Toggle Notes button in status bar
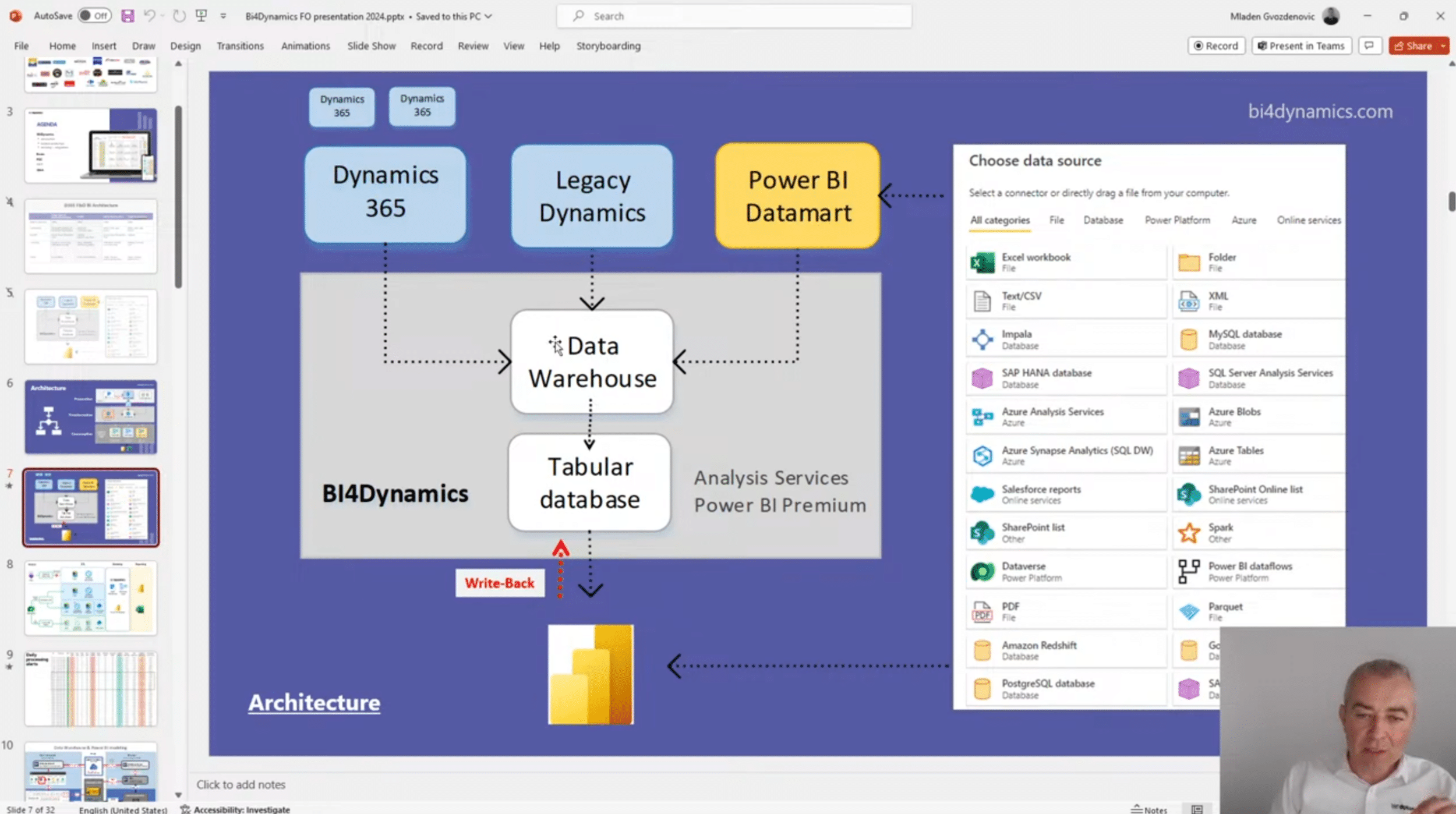Viewport: 1456px width, 814px height. 1149,809
